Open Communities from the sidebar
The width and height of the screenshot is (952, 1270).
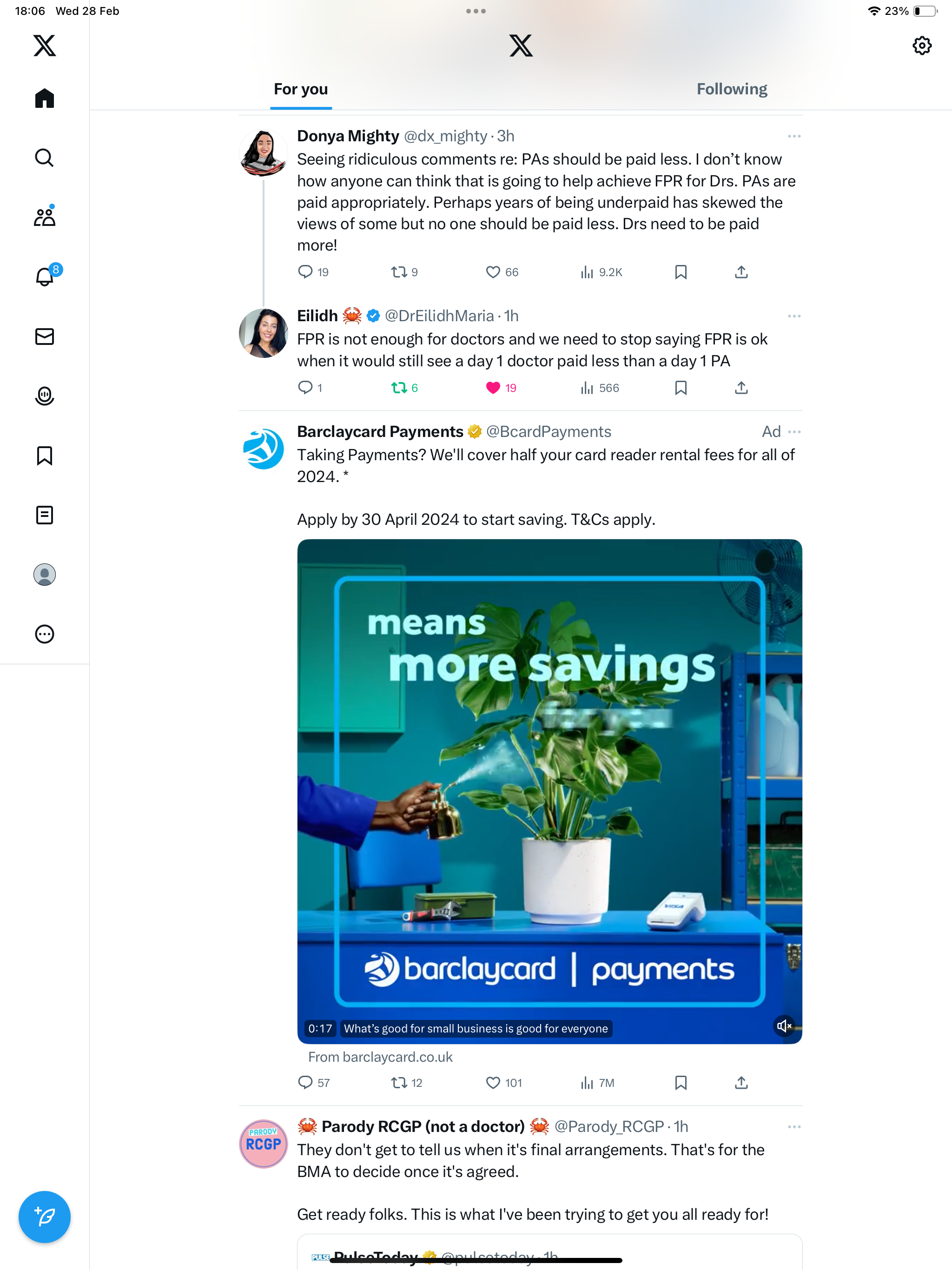(x=44, y=217)
